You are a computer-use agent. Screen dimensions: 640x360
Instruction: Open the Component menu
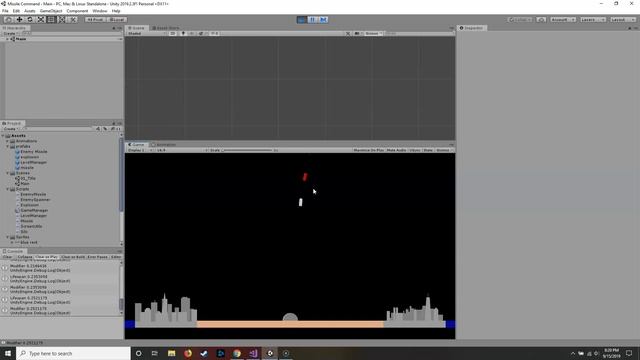pos(77,11)
